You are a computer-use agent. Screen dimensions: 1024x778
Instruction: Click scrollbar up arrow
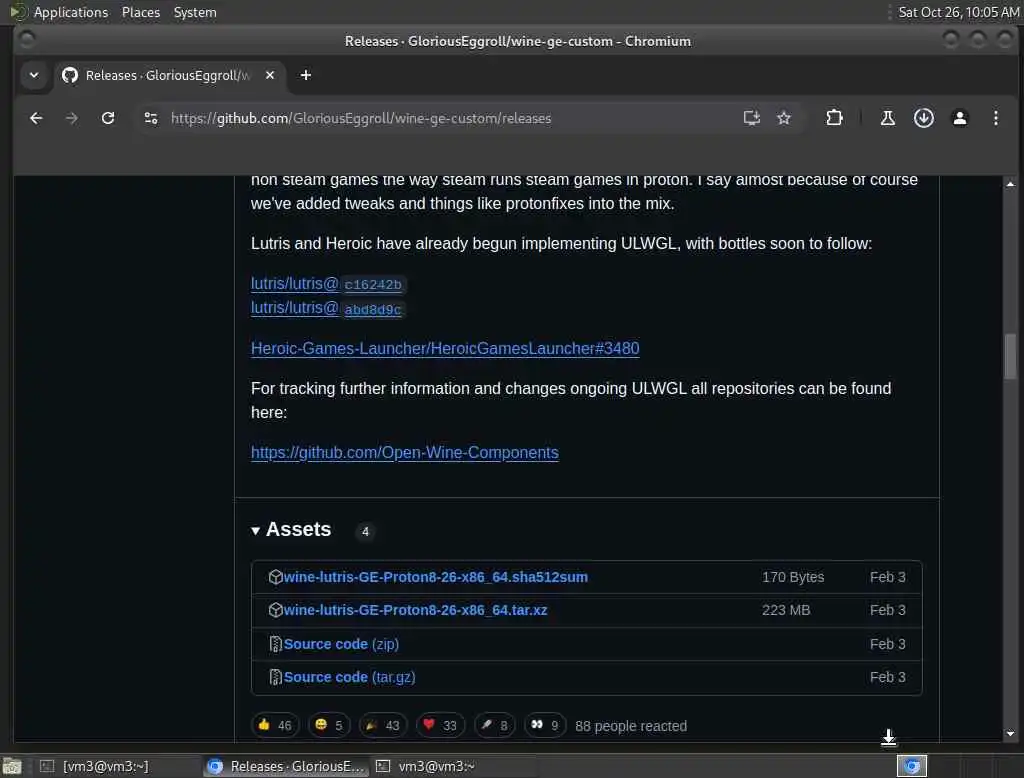[1010, 184]
